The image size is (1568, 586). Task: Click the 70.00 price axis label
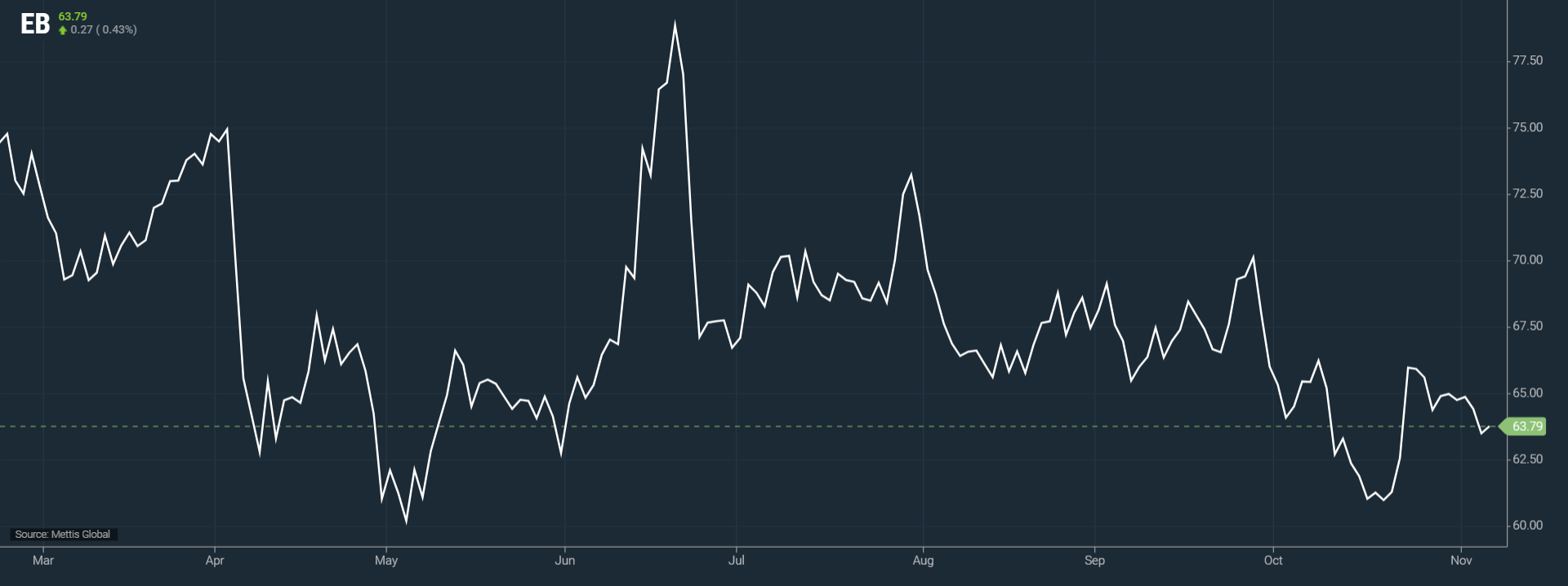[x=1527, y=260]
